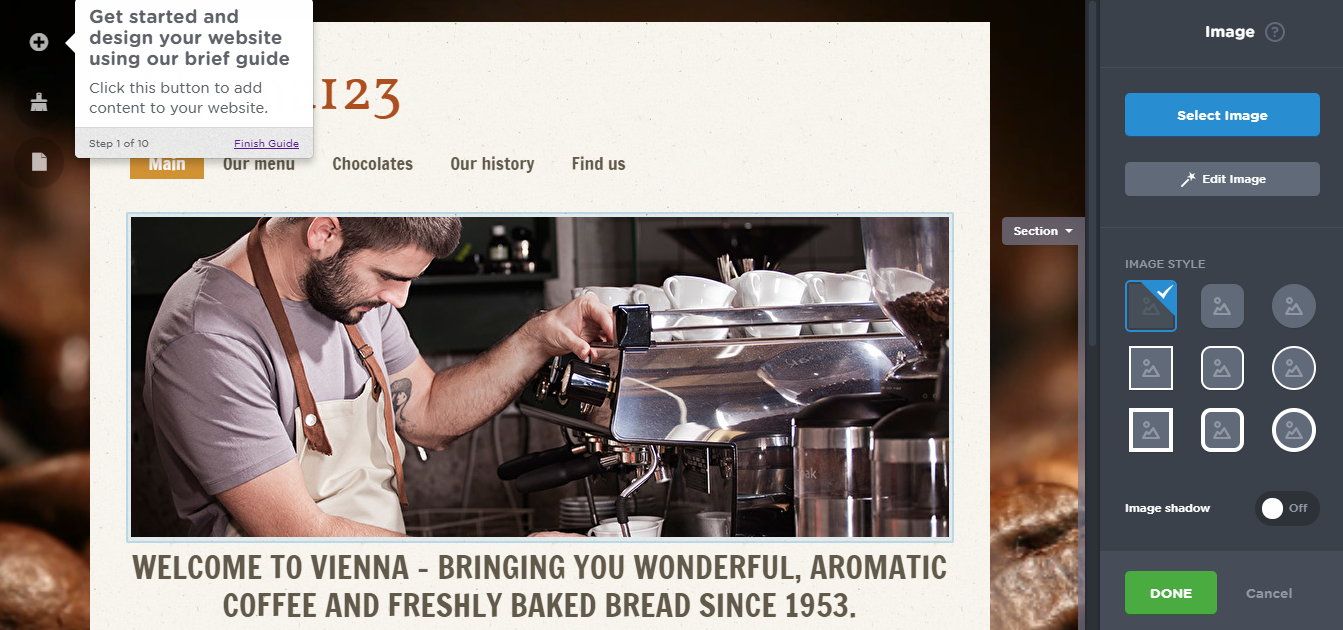Select the checked plain image style
This screenshot has width=1343, height=630.
coord(1151,306)
